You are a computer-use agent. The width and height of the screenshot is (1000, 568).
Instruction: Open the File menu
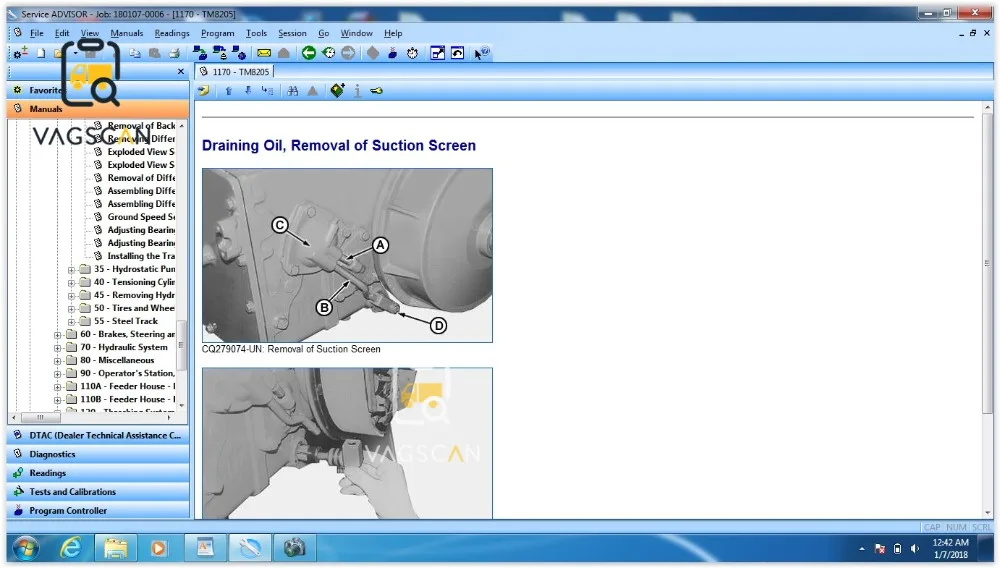pyautogui.click(x=37, y=33)
